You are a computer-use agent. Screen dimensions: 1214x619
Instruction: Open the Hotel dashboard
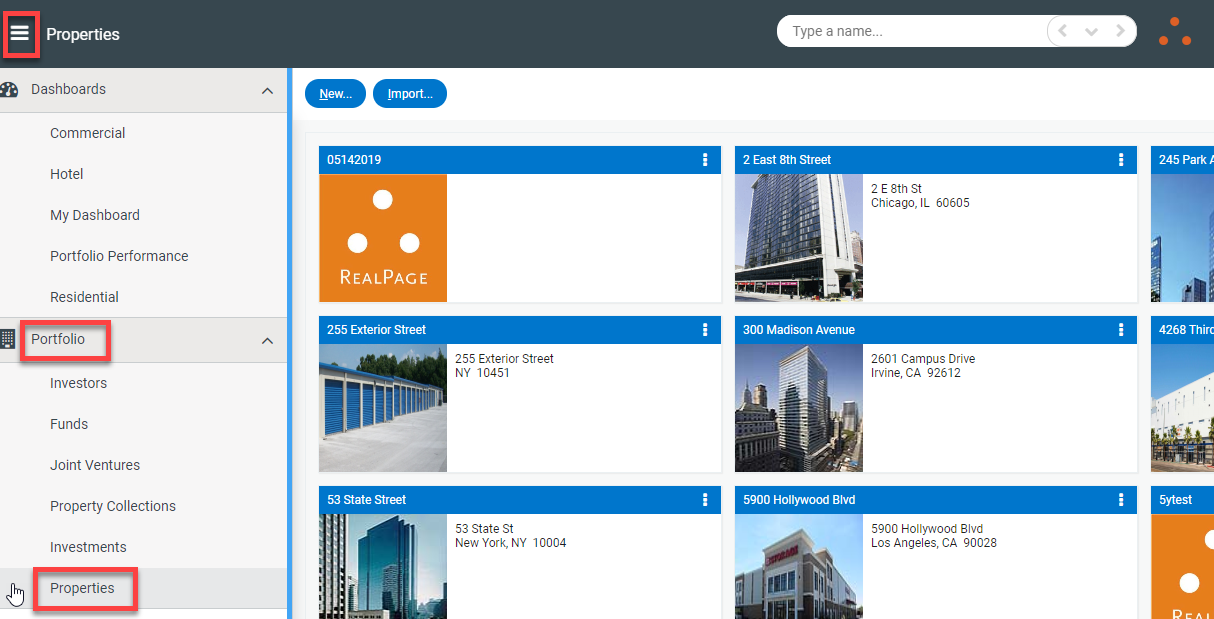pos(67,174)
